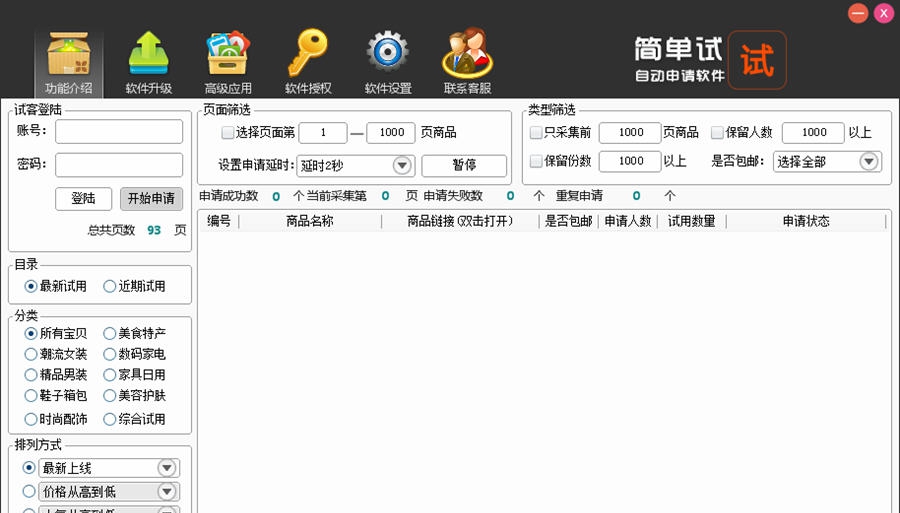Expand the 是否包邮 选择全部 dropdown

[869, 161]
